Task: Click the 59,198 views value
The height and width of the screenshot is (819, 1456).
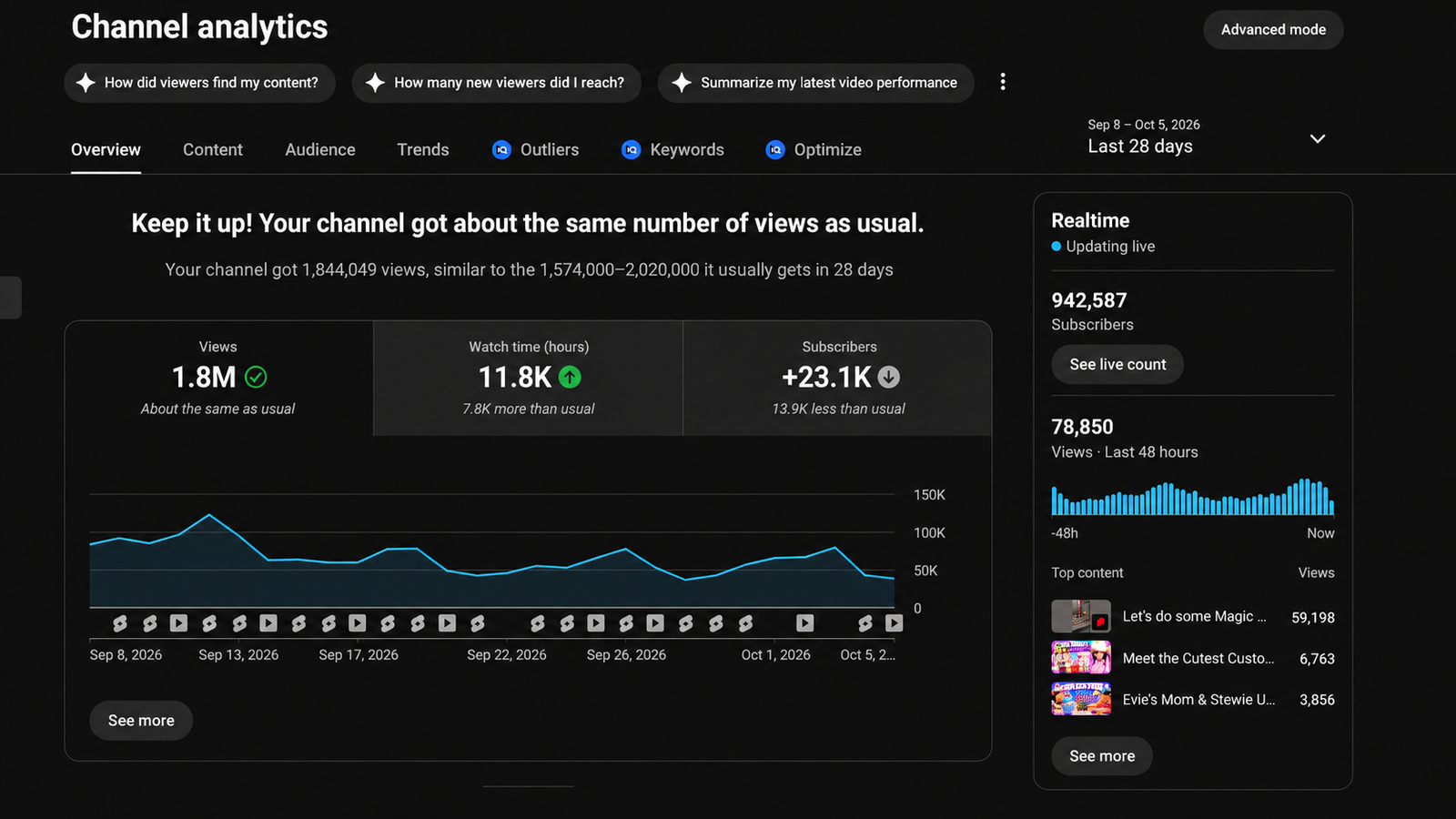Action: click(x=1313, y=617)
